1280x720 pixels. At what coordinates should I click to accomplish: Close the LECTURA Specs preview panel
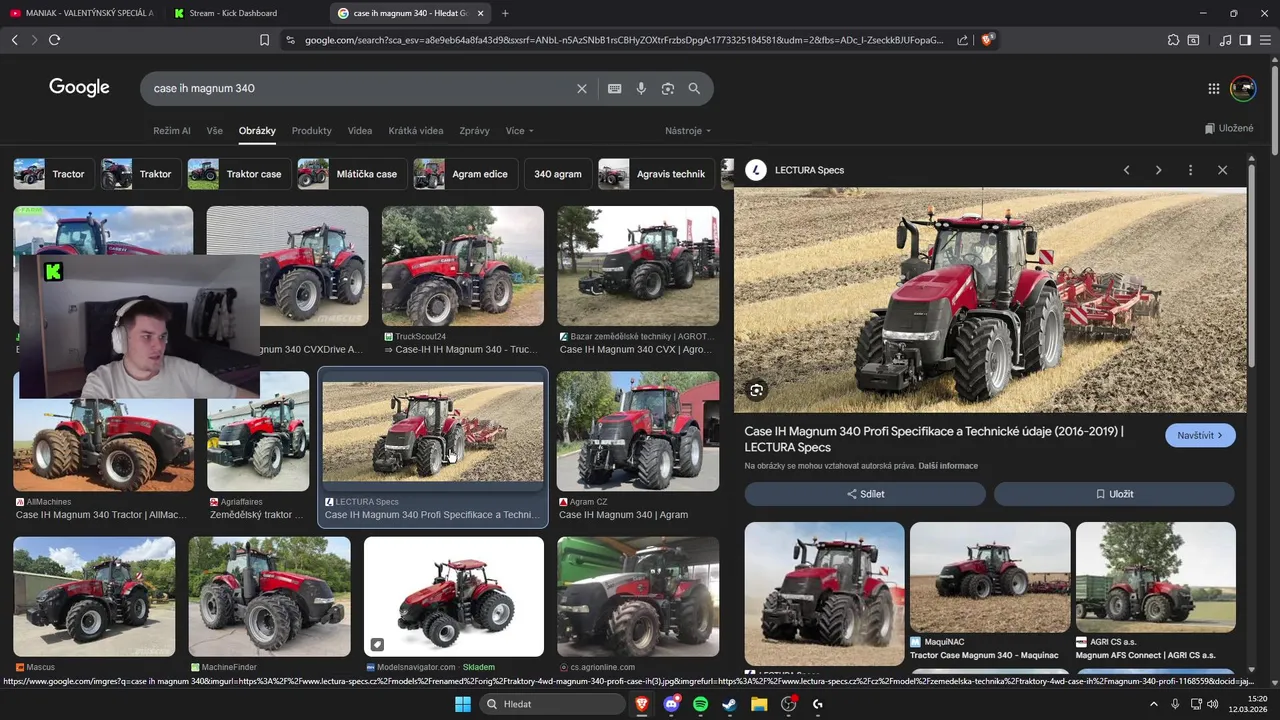click(1222, 170)
